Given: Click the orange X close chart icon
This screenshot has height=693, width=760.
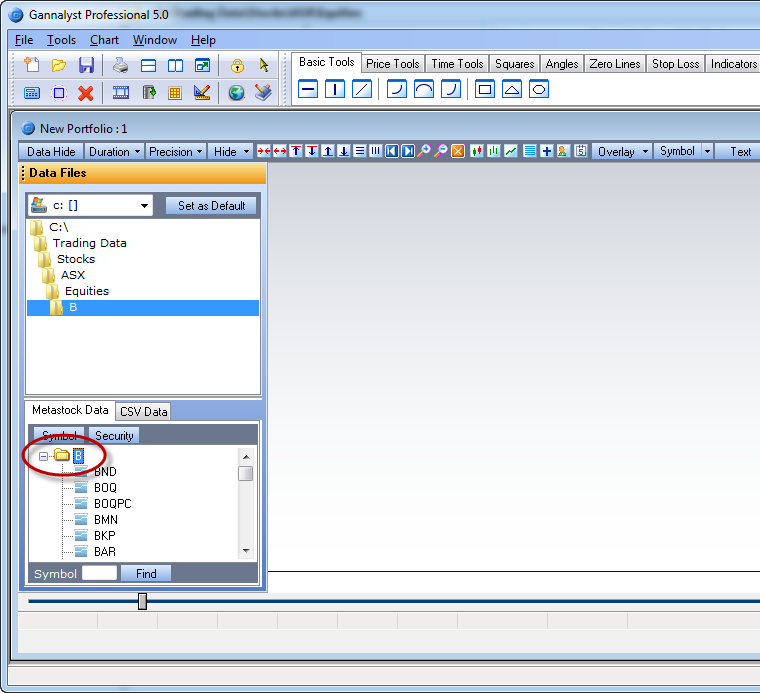Looking at the screenshot, I should tap(458, 151).
